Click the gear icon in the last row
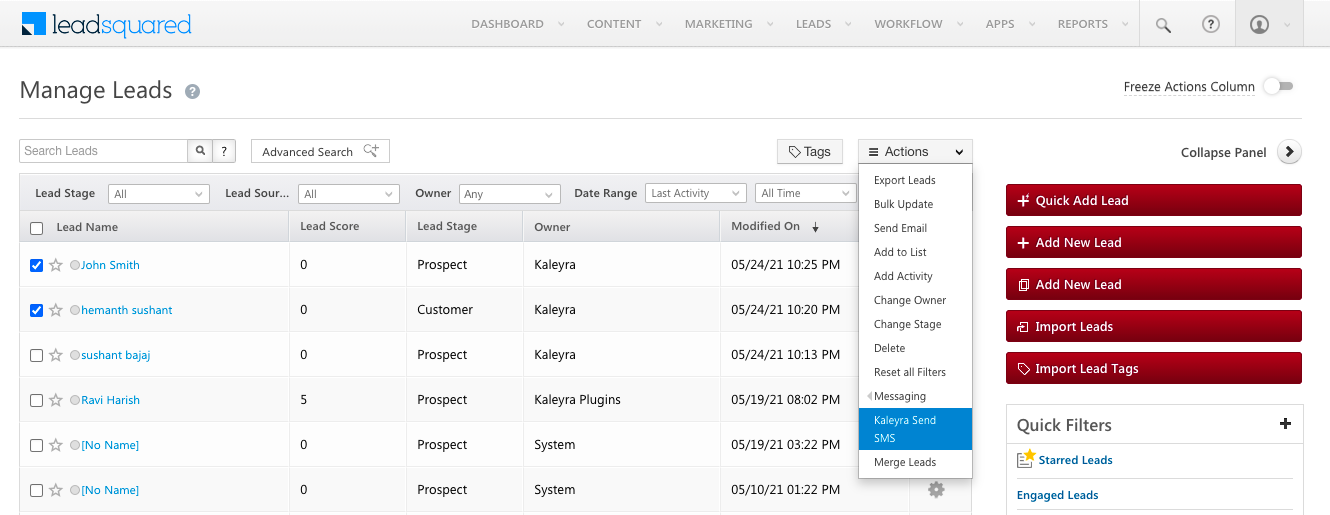 coord(936,489)
